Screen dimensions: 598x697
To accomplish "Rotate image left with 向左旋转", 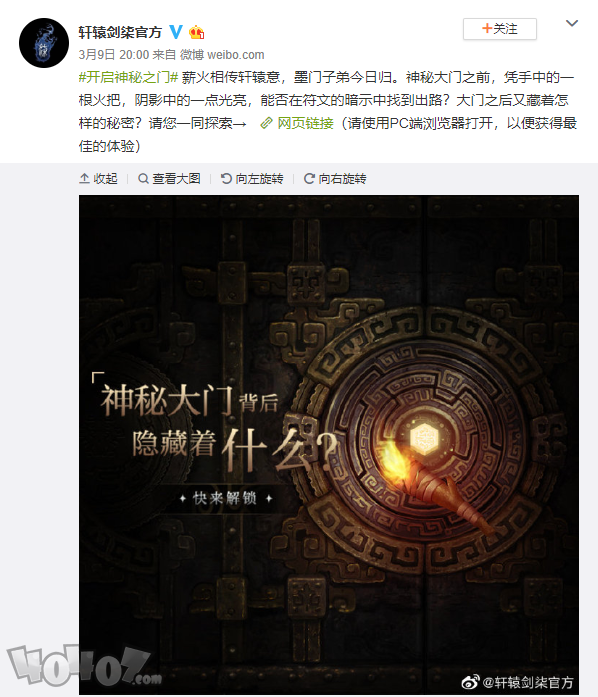I will [252, 179].
